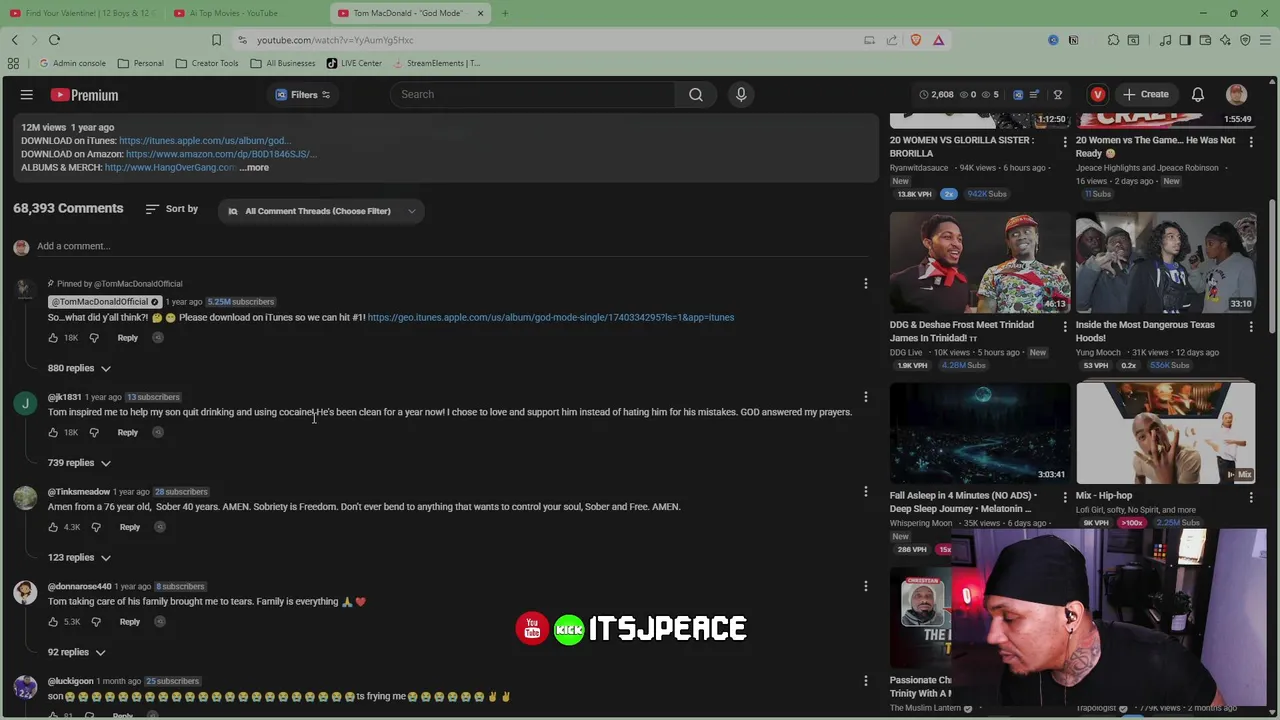
Task: Open the Amazon download link in description
Action: tap(221, 154)
